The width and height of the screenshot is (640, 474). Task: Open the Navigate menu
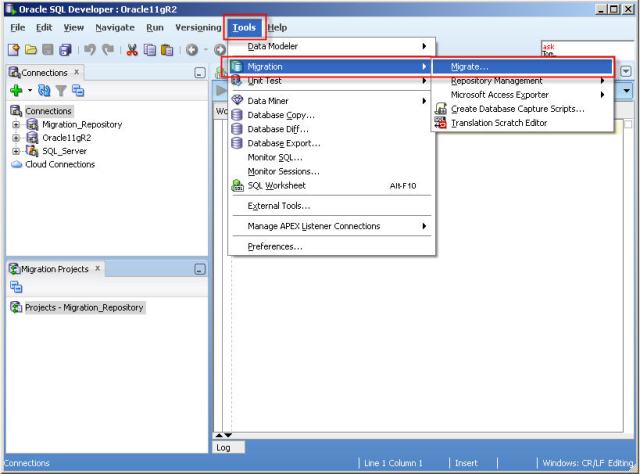115,28
